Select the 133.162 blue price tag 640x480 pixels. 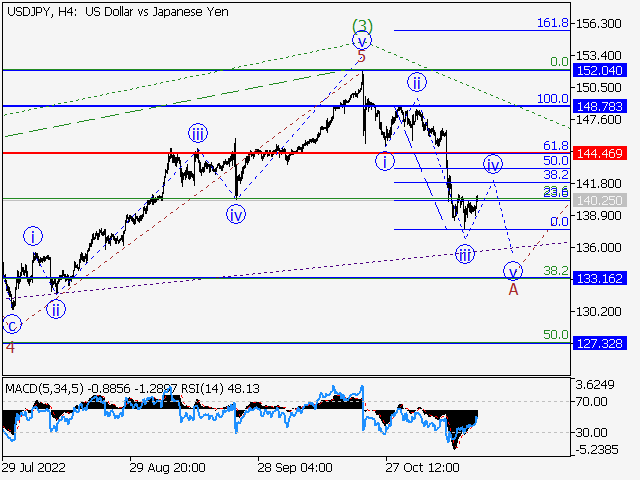click(x=600, y=278)
